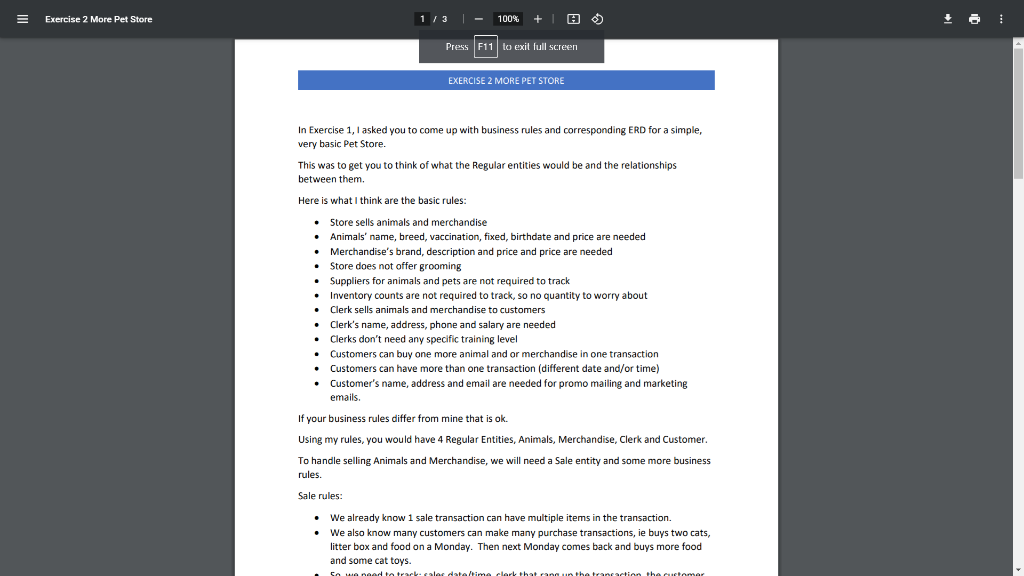Screen dimensions: 1024x576
Task: Click the scrollbar up arrow
Action: (x=1018, y=43)
